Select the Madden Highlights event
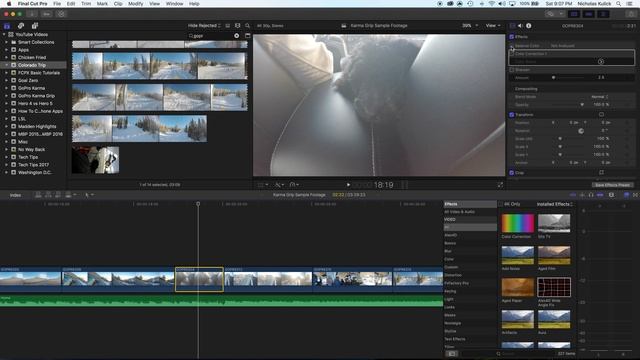The height and width of the screenshot is (360, 640). (x=37, y=127)
